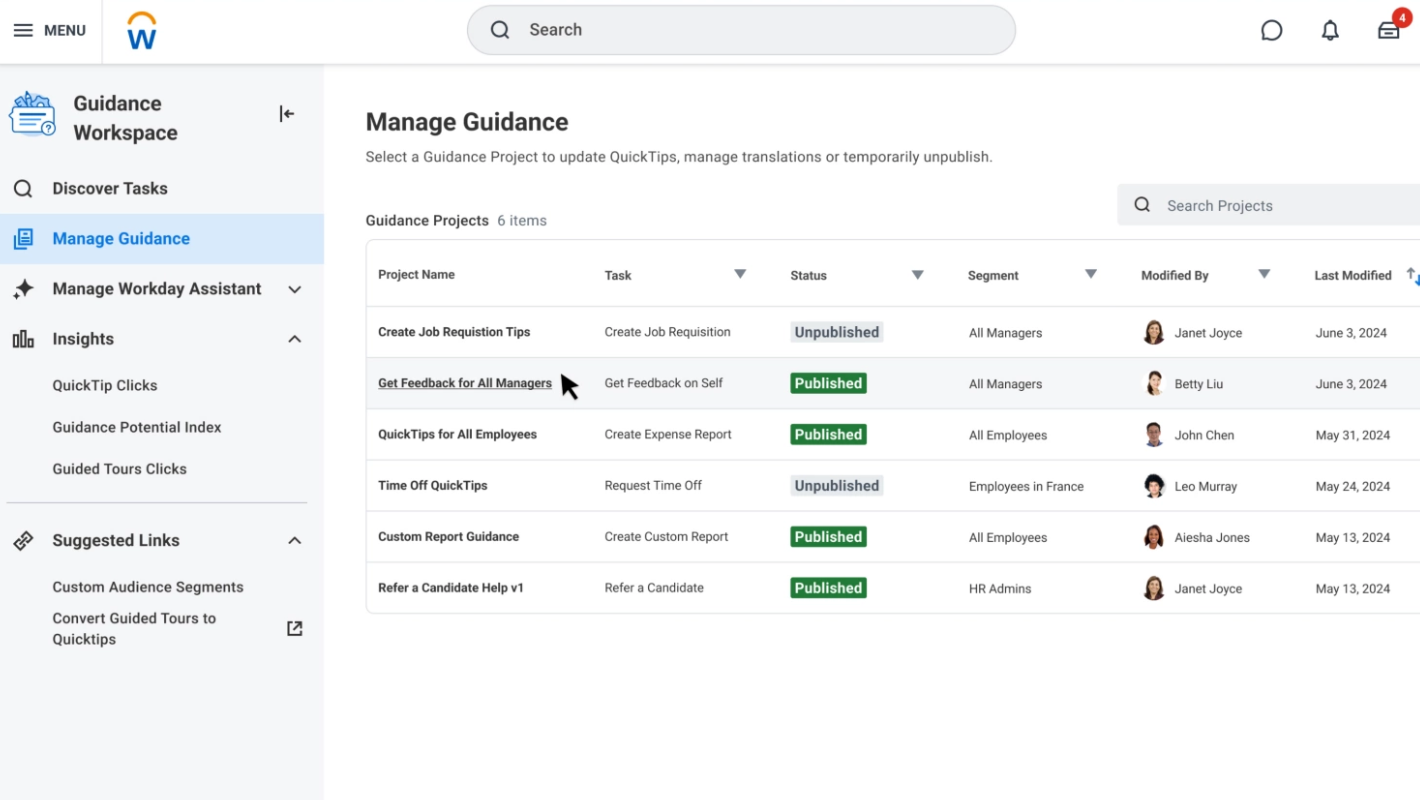Click the global Search bar
This screenshot has height=800, width=1420.
(740, 30)
